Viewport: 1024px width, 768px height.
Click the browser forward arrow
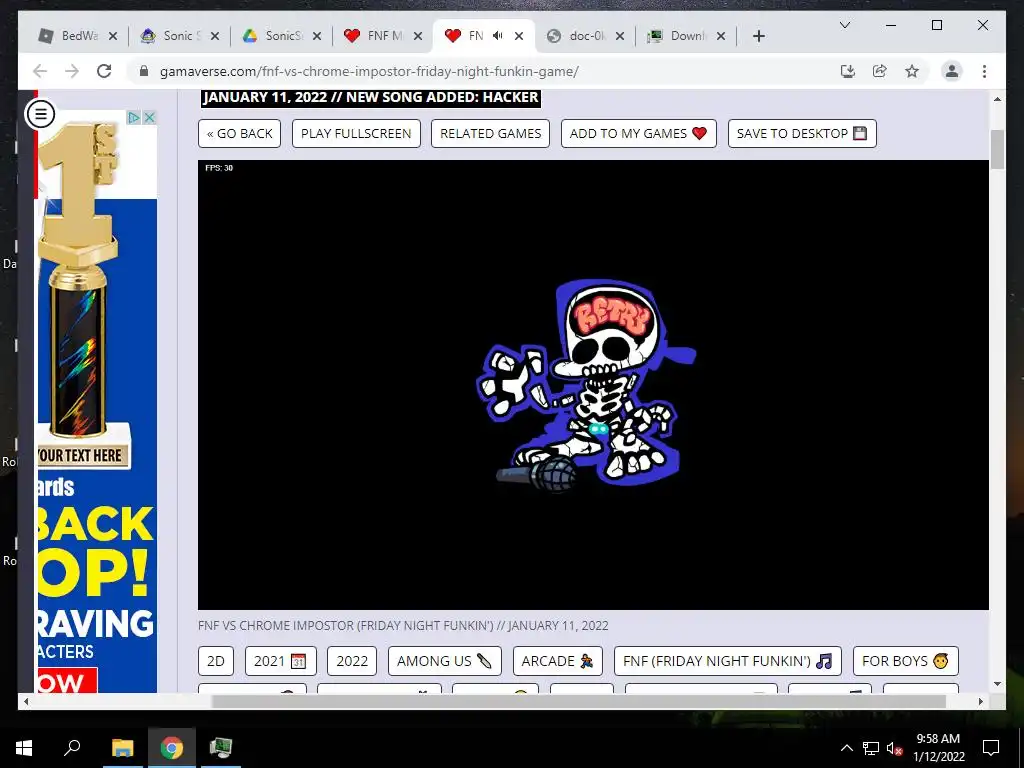(x=72, y=71)
